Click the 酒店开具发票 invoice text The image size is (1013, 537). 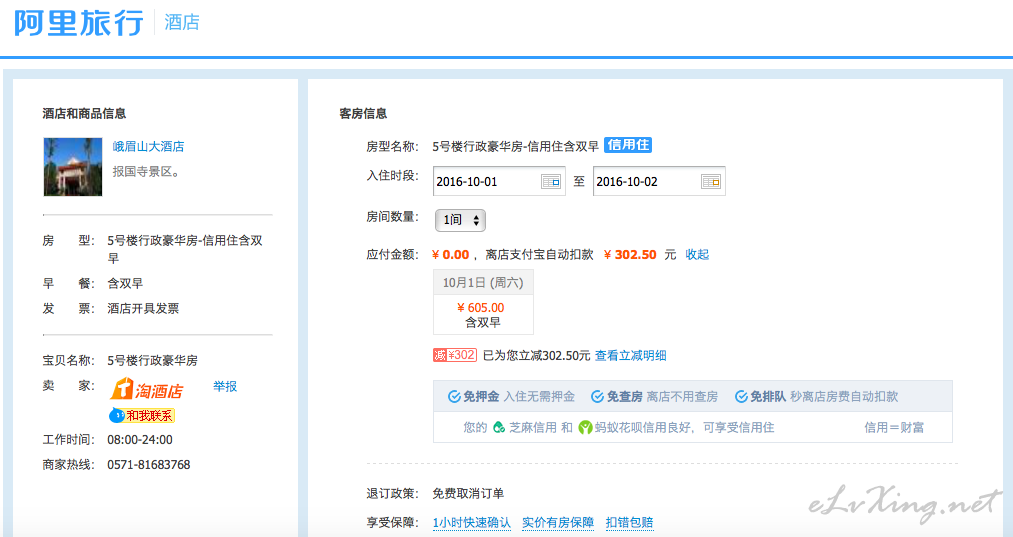tap(143, 308)
